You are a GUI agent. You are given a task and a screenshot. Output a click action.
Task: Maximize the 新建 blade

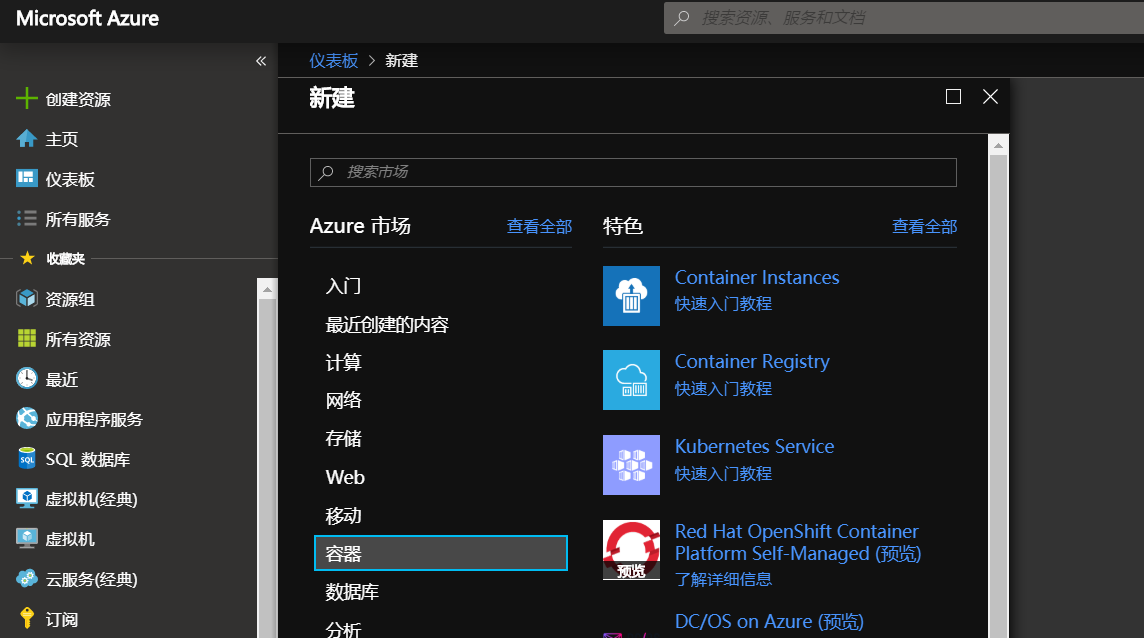(x=953, y=96)
